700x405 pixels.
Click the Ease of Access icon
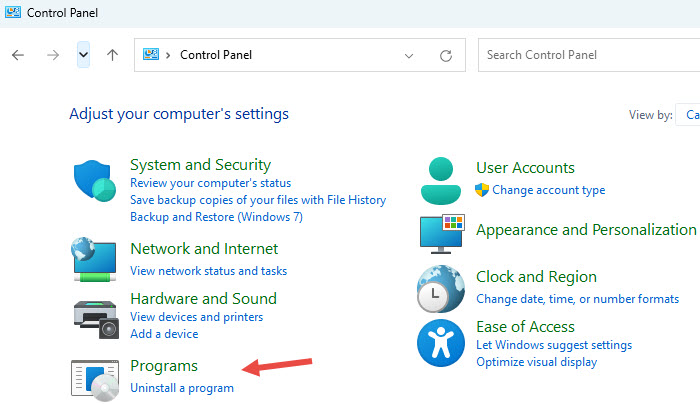pos(441,344)
